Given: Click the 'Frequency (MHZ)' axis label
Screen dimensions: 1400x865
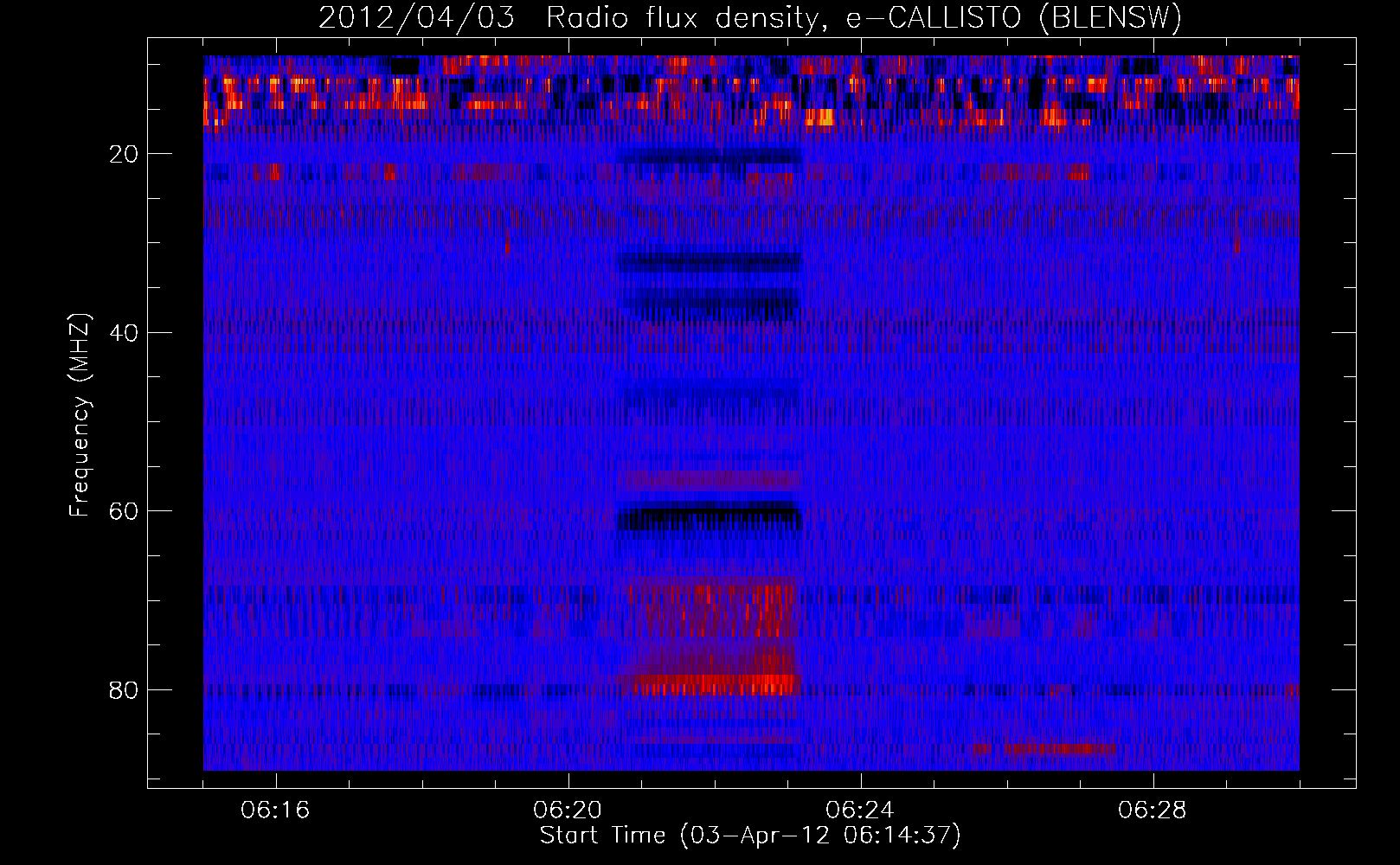Looking at the screenshot, I should point(80,415).
